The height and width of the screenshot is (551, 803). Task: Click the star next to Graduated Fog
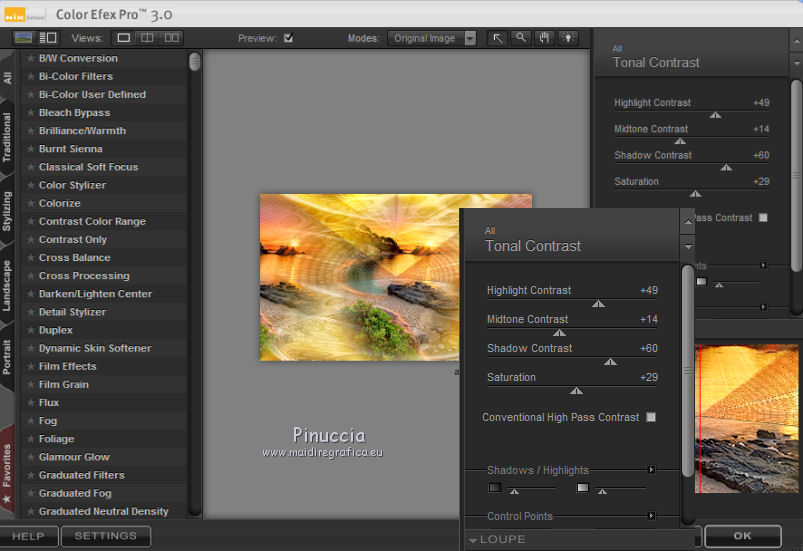click(31, 494)
